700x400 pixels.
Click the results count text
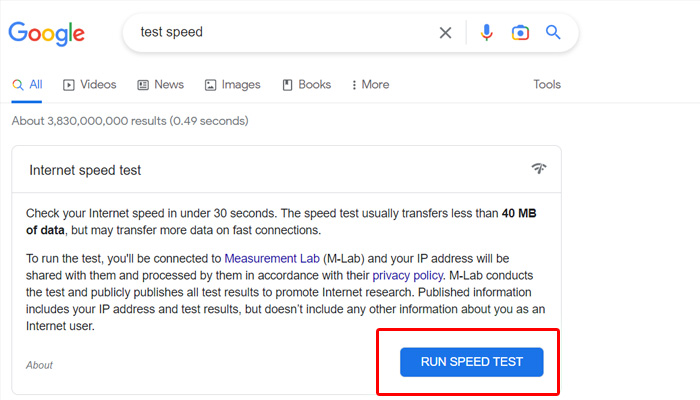point(130,121)
